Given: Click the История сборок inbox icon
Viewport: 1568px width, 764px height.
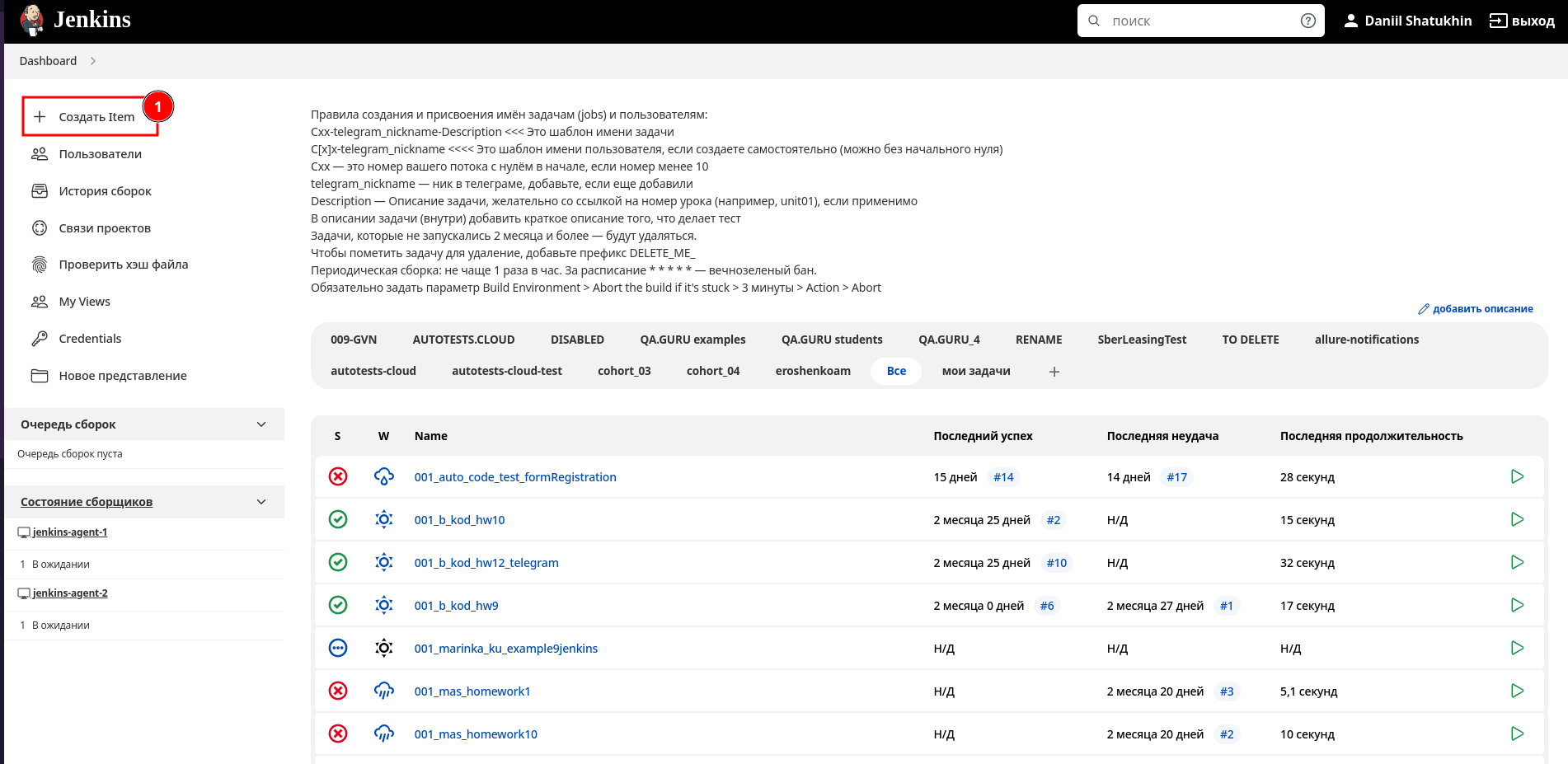Looking at the screenshot, I should tap(40, 190).
